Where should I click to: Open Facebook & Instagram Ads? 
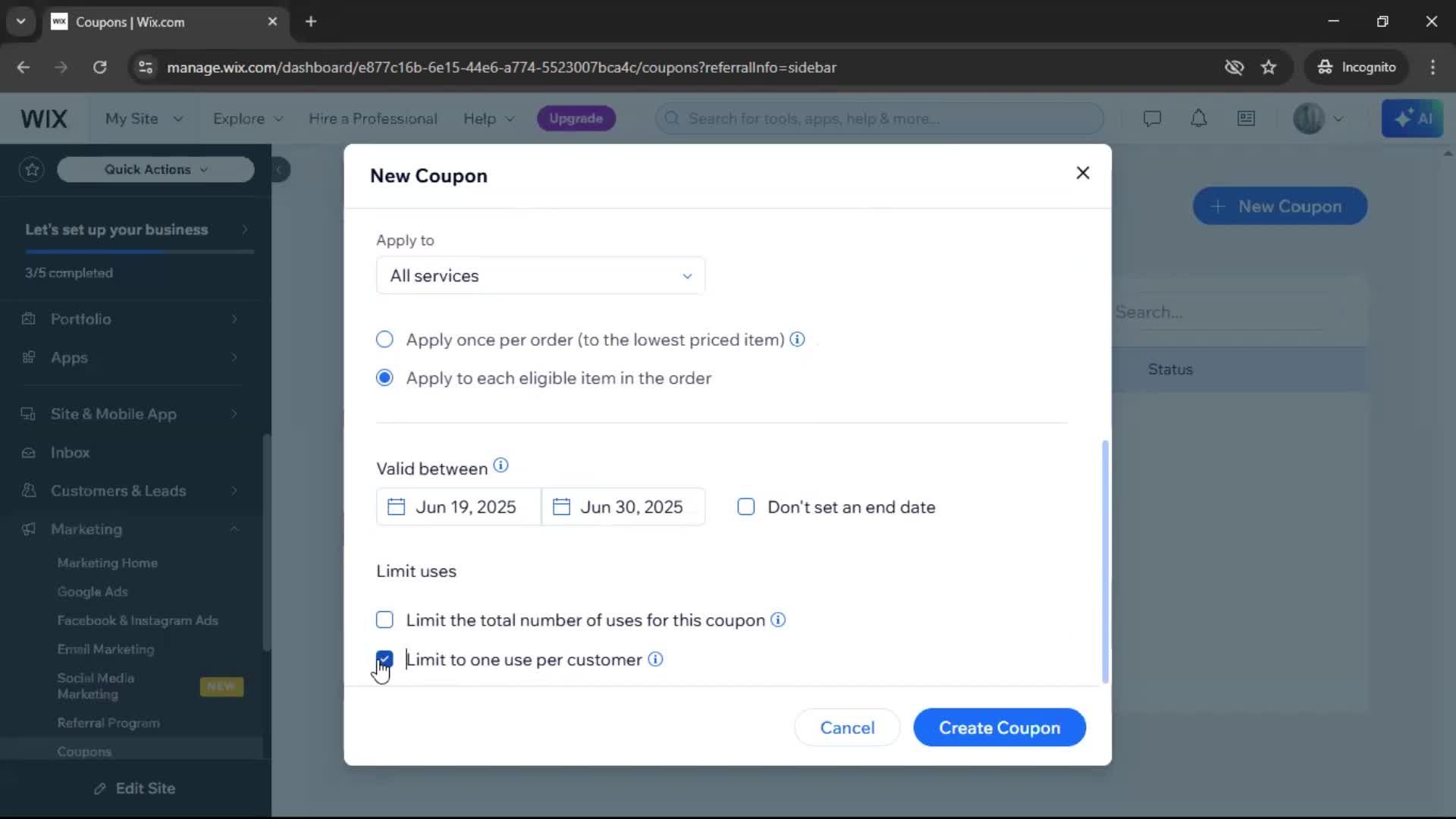coord(137,620)
